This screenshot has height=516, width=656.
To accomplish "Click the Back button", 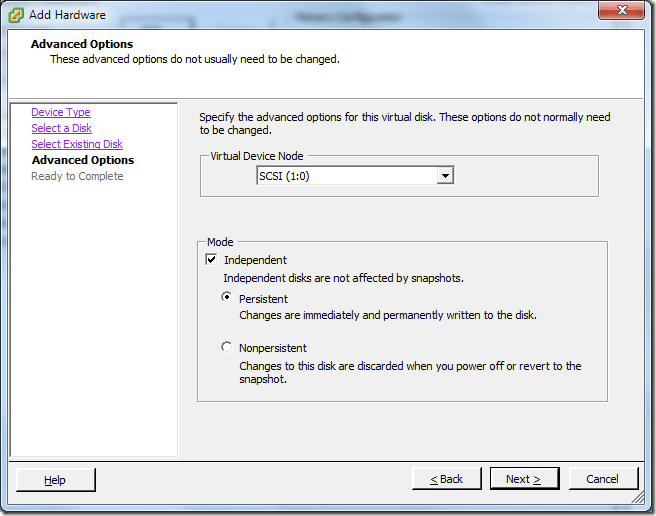I will (446, 479).
